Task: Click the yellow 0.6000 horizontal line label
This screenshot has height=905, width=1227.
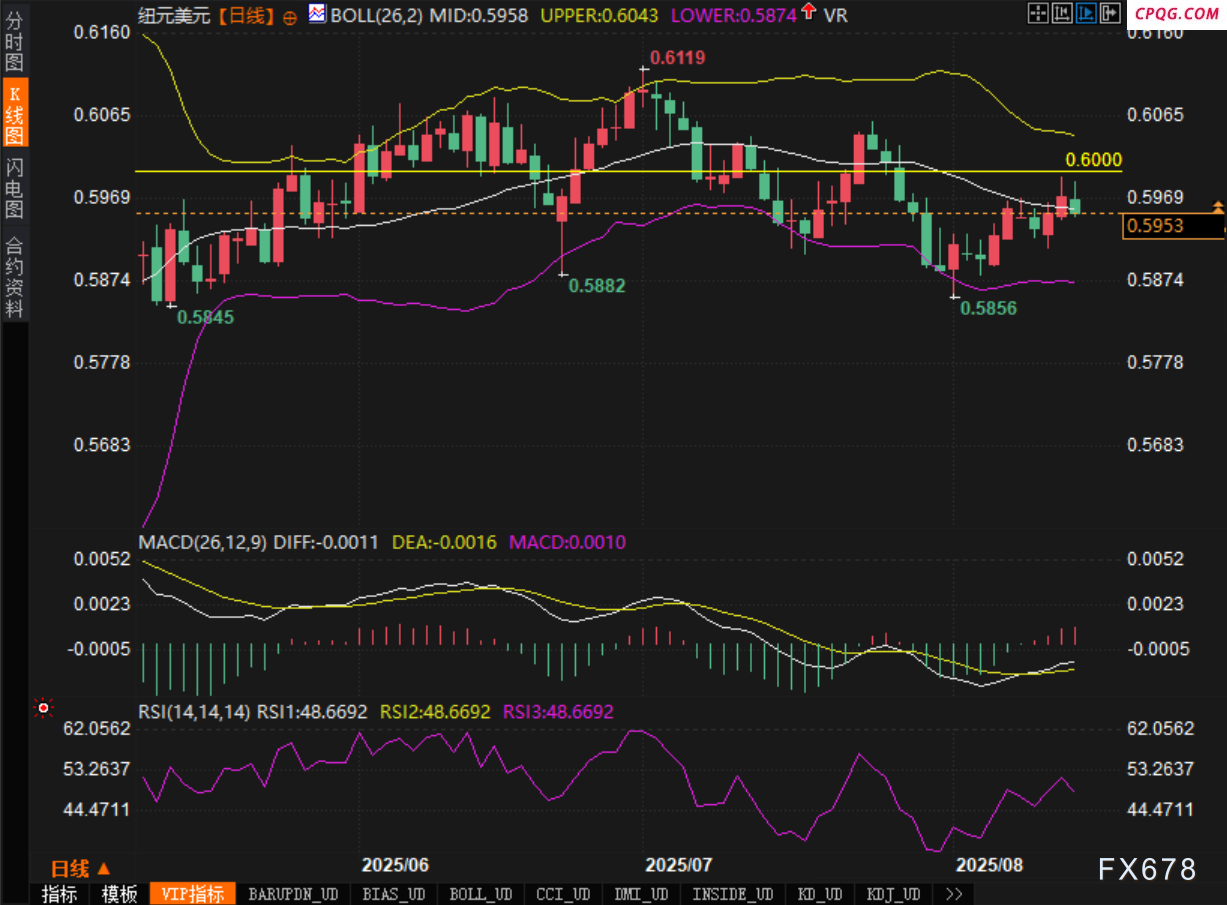Action: (1093, 160)
